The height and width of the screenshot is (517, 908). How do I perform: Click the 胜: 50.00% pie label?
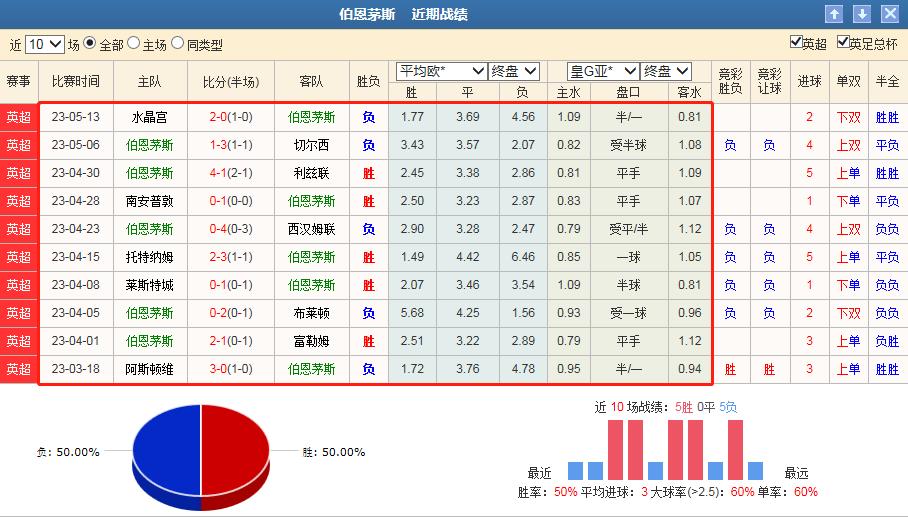coord(334,452)
